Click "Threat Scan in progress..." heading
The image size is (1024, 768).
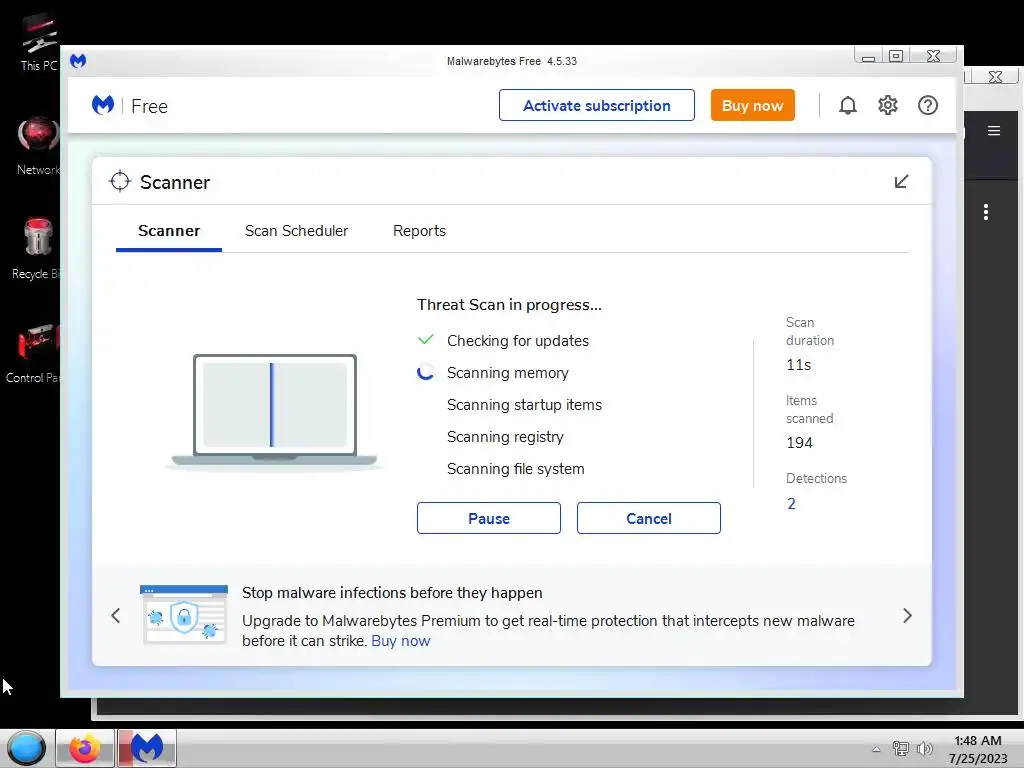pos(509,305)
